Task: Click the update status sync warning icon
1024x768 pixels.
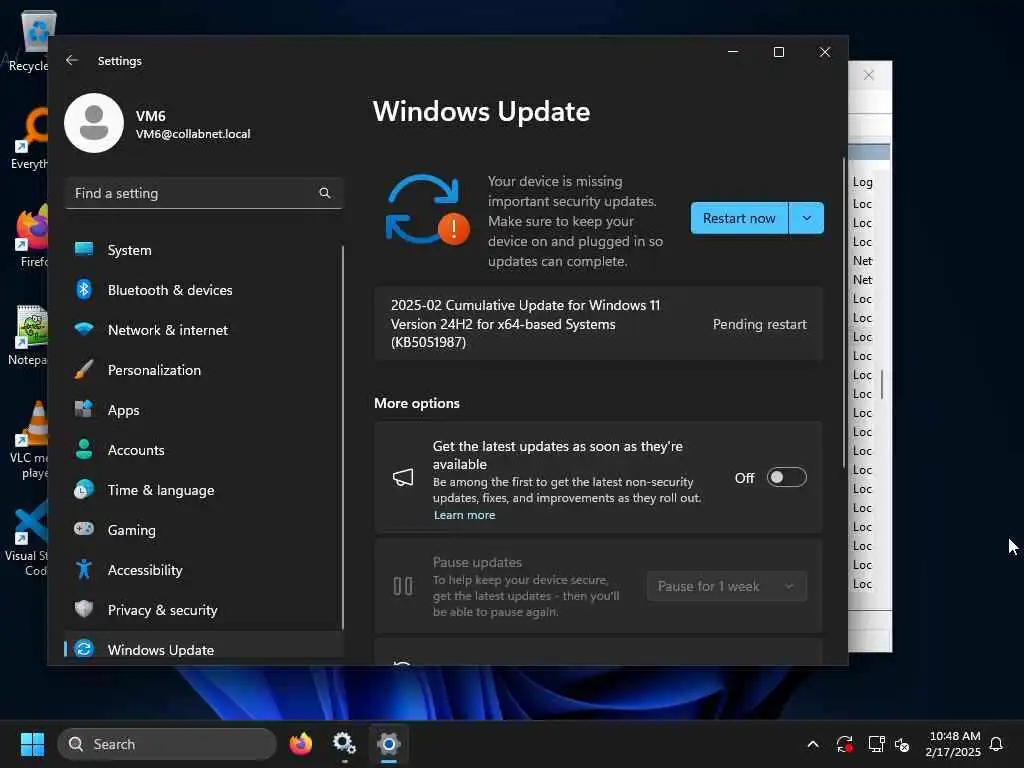Action: click(x=428, y=210)
